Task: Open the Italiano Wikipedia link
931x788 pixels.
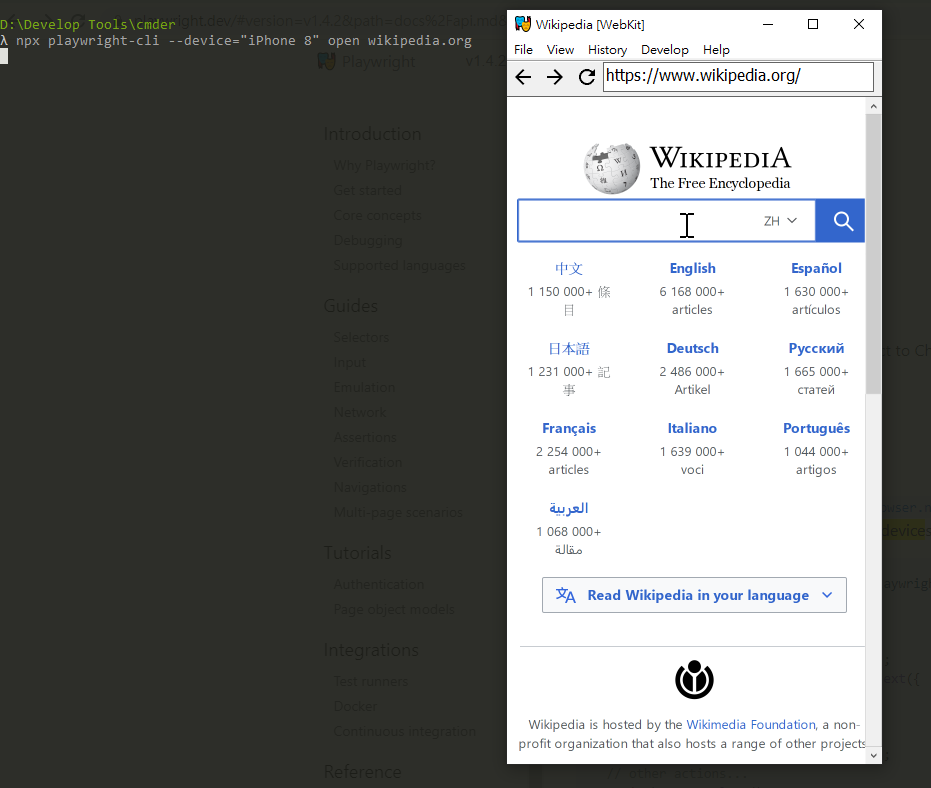Action: tap(692, 429)
